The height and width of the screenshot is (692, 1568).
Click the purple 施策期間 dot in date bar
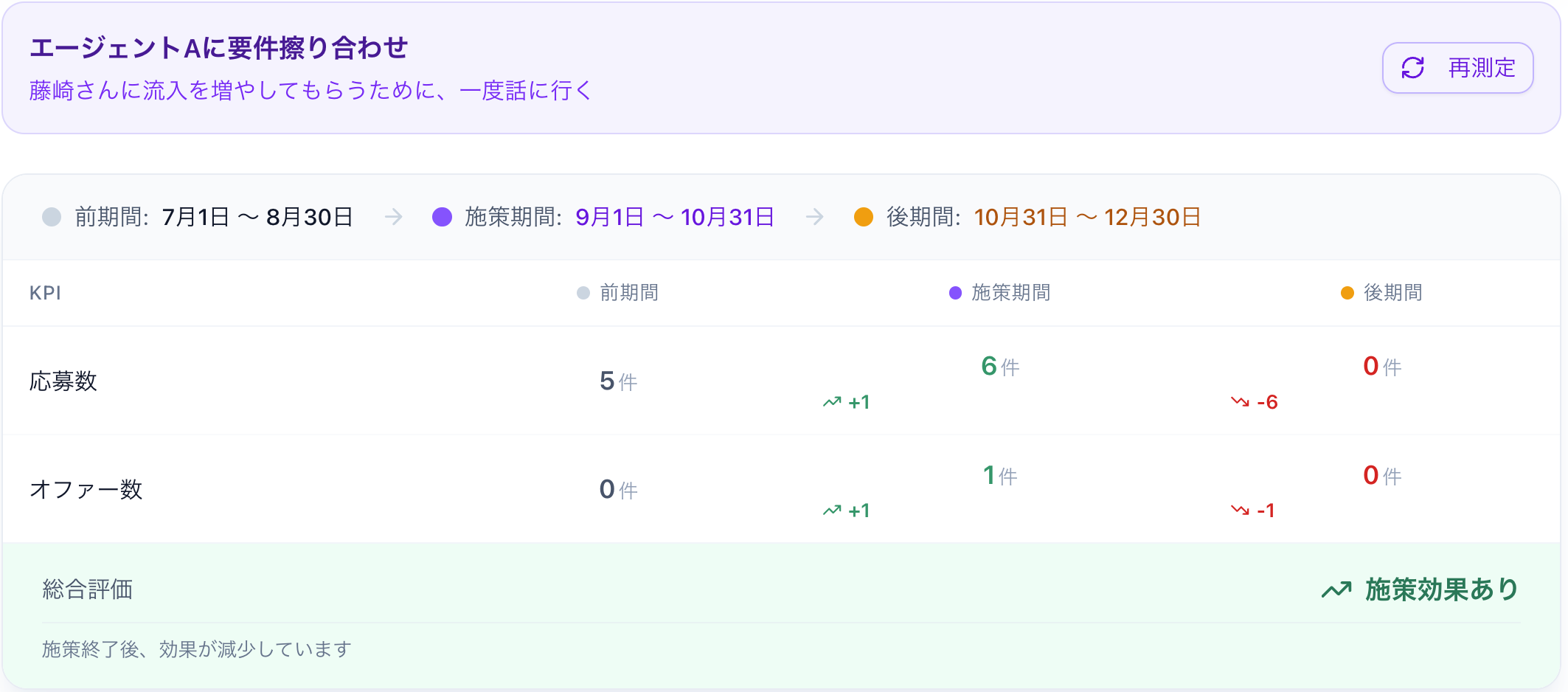442,217
